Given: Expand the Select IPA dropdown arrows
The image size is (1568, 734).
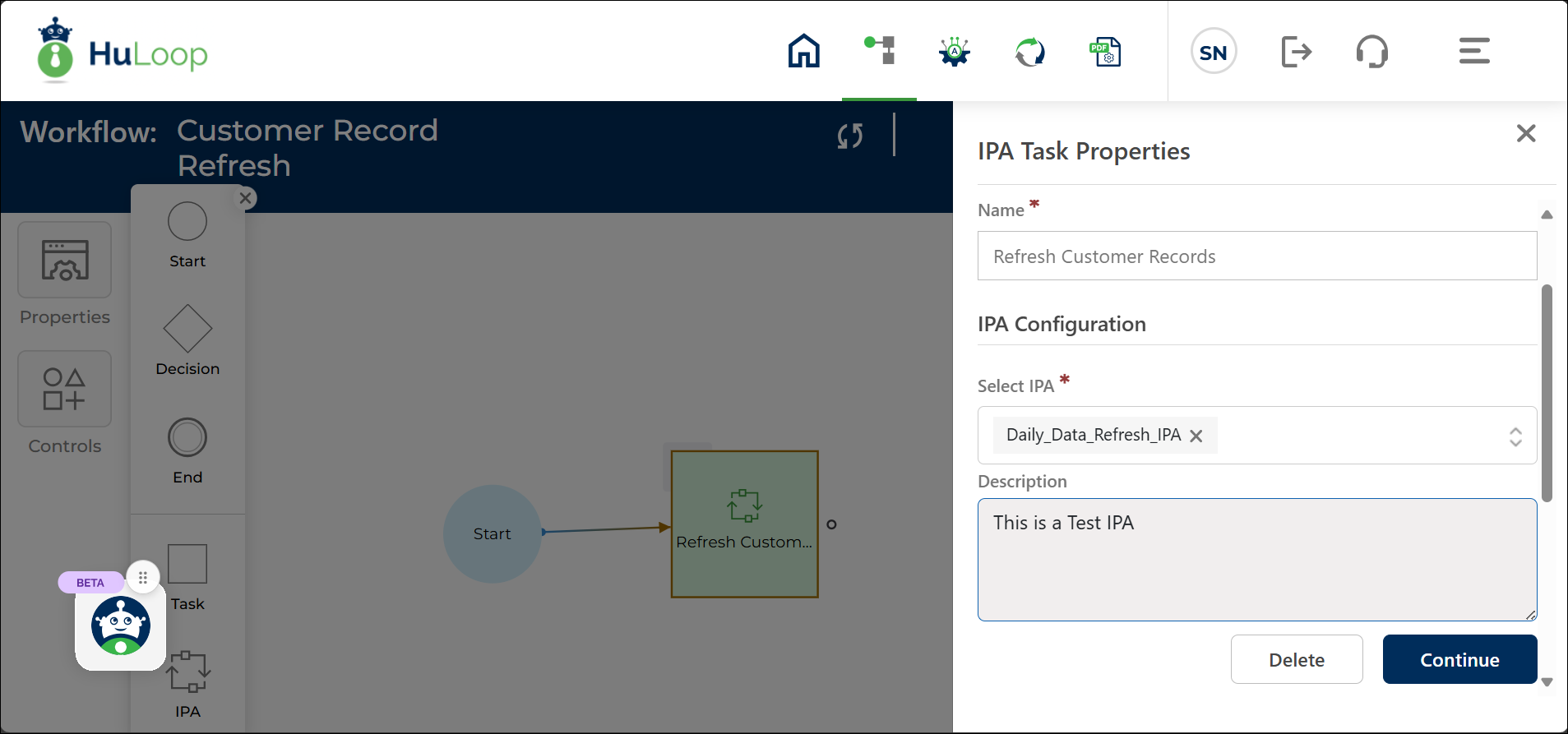Looking at the screenshot, I should (x=1515, y=436).
